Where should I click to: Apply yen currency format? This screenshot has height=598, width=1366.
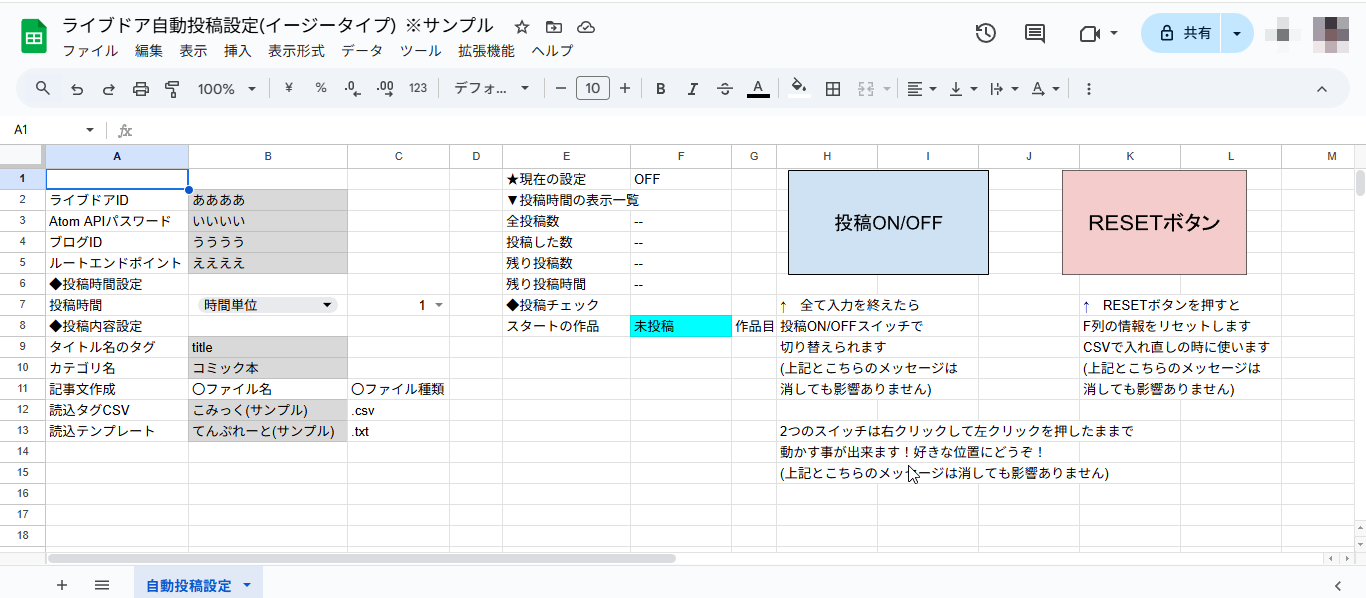click(289, 88)
